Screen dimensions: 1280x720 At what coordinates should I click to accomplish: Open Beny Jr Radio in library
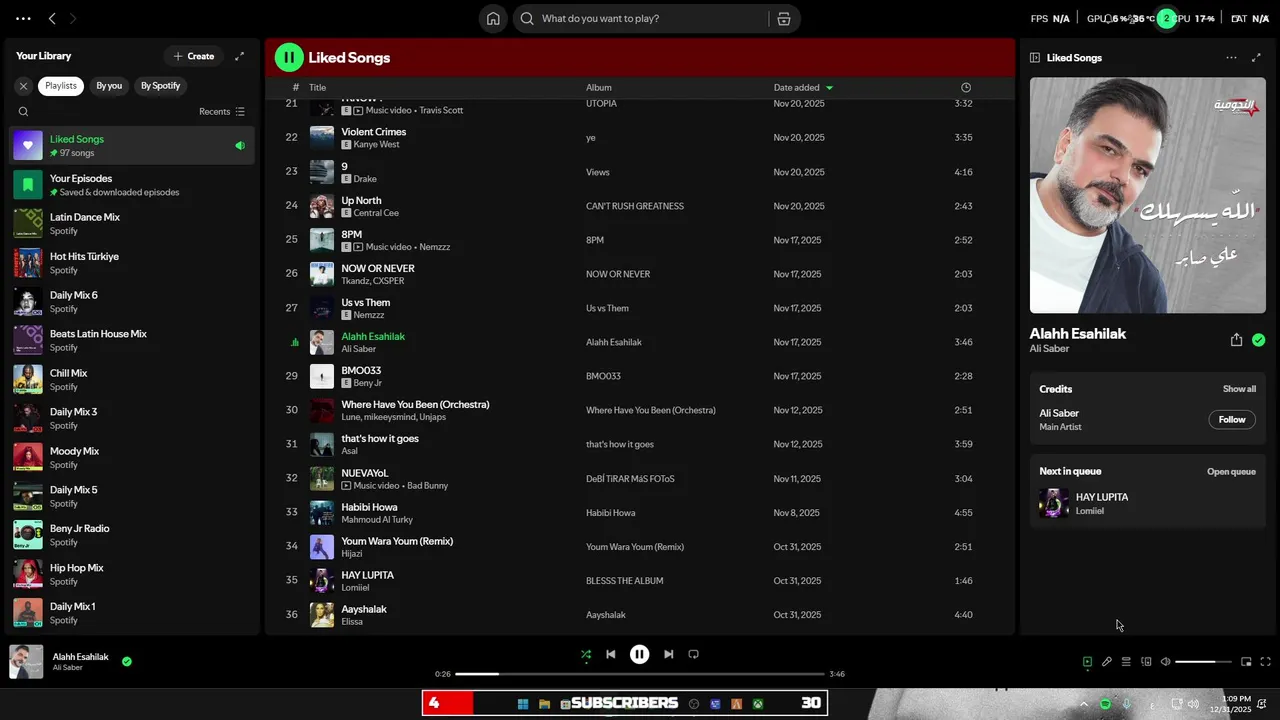point(131,535)
